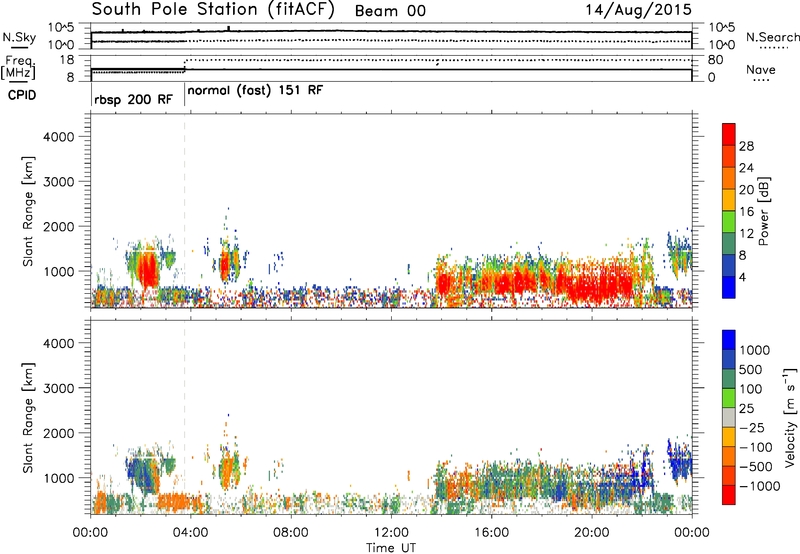Select the normal (fast) 151 RF label
Image resolution: width=800 pixels, height=554 pixels.
pos(255,91)
